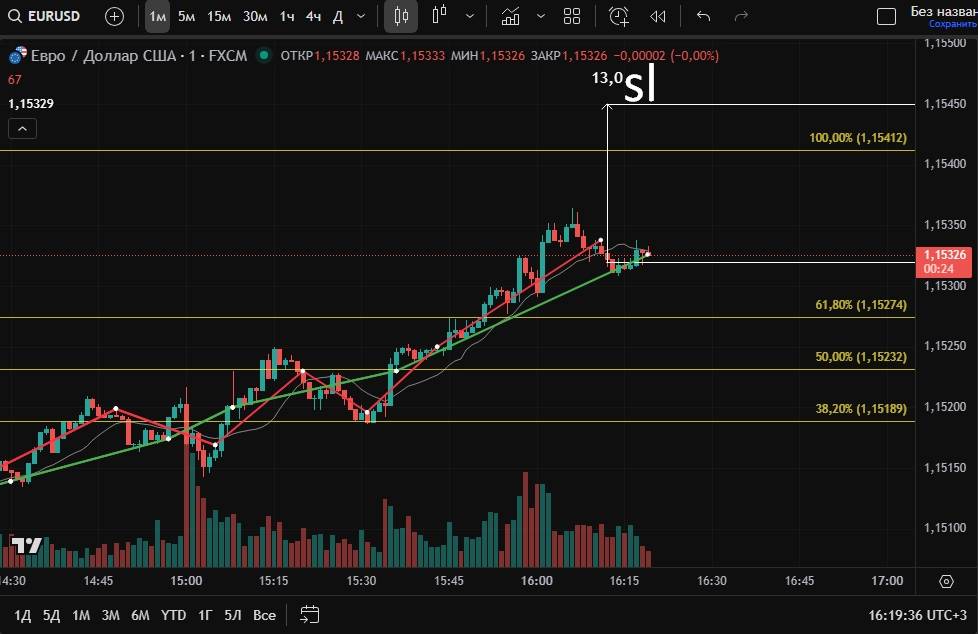Toggle the layout square checkbox icon
The width and height of the screenshot is (978, 634).
pos(885,16)
